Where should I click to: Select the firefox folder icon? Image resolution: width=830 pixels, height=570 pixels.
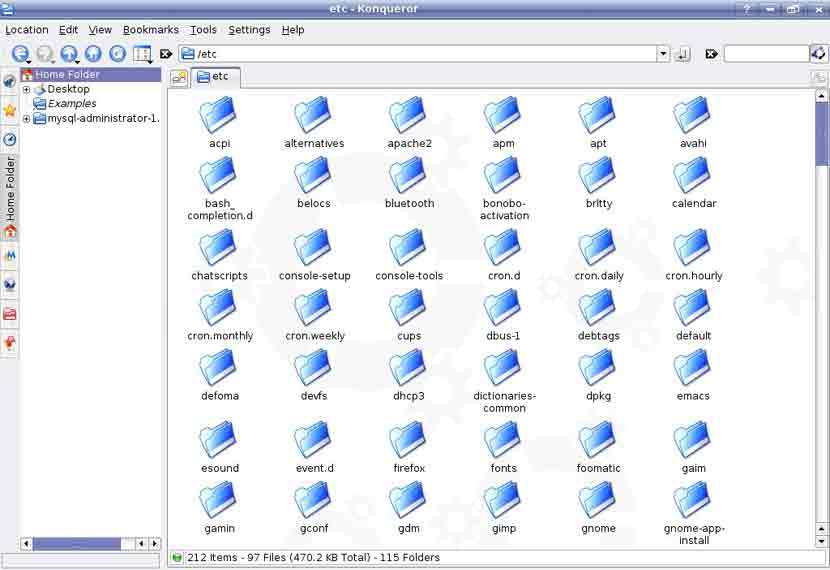[x=409, y=440]
